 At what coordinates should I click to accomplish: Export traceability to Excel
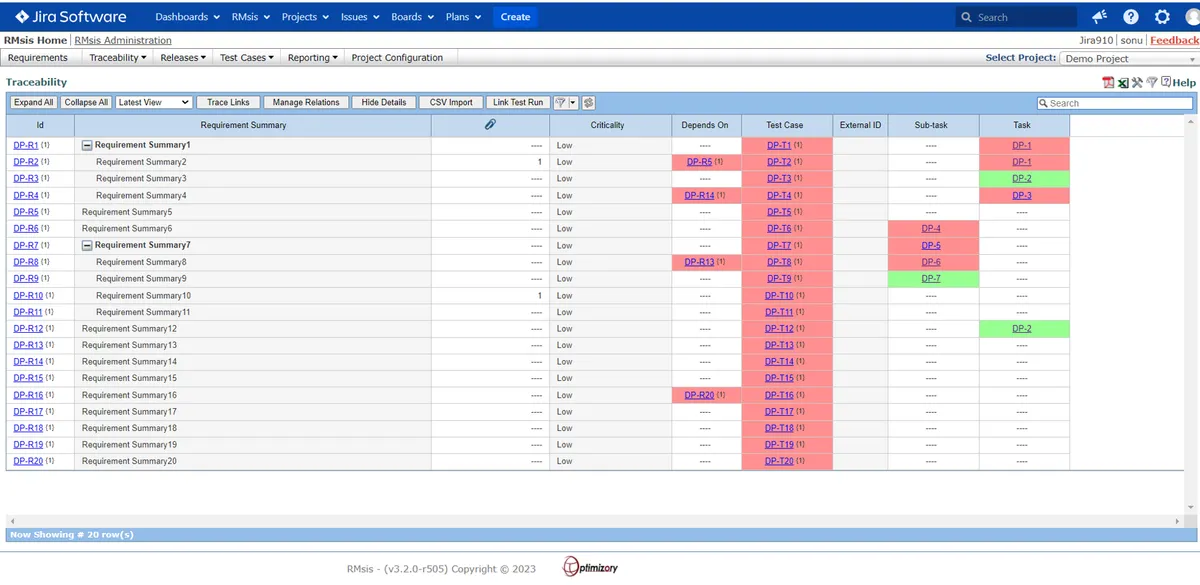1123,82
